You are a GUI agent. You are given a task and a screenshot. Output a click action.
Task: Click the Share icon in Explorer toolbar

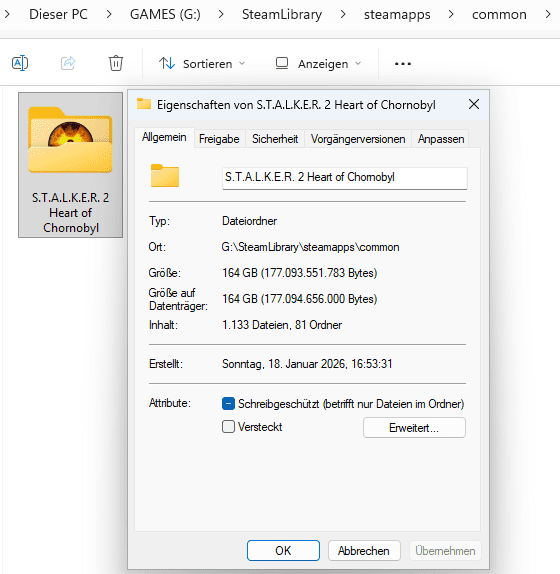coord(68,63)
